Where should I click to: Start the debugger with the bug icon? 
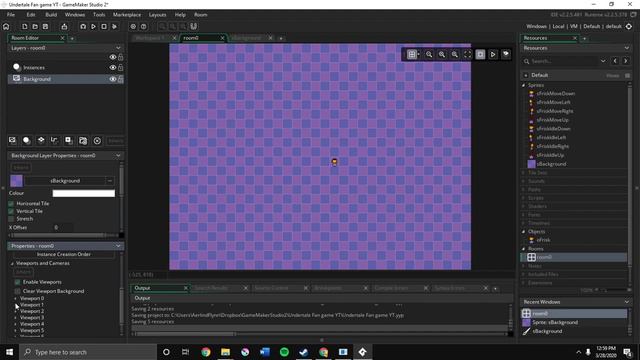point(83,27)
